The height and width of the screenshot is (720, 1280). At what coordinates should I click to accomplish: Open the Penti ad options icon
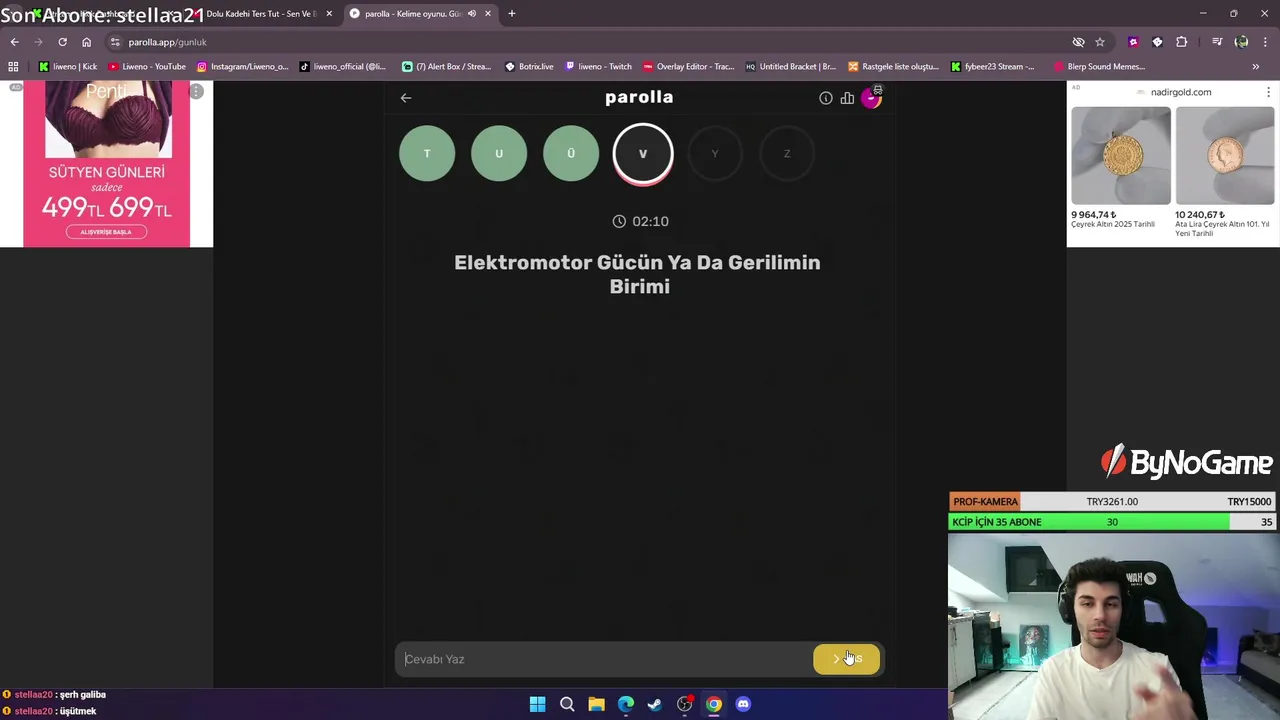click(197, 91)
